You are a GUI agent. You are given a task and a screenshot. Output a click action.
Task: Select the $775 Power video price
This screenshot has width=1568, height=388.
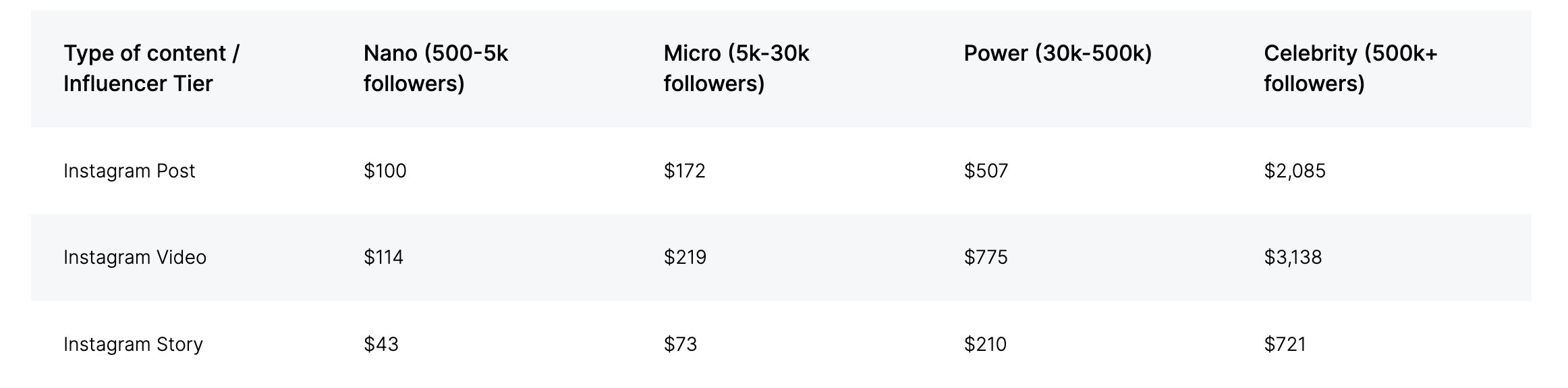tap(986, 257)
